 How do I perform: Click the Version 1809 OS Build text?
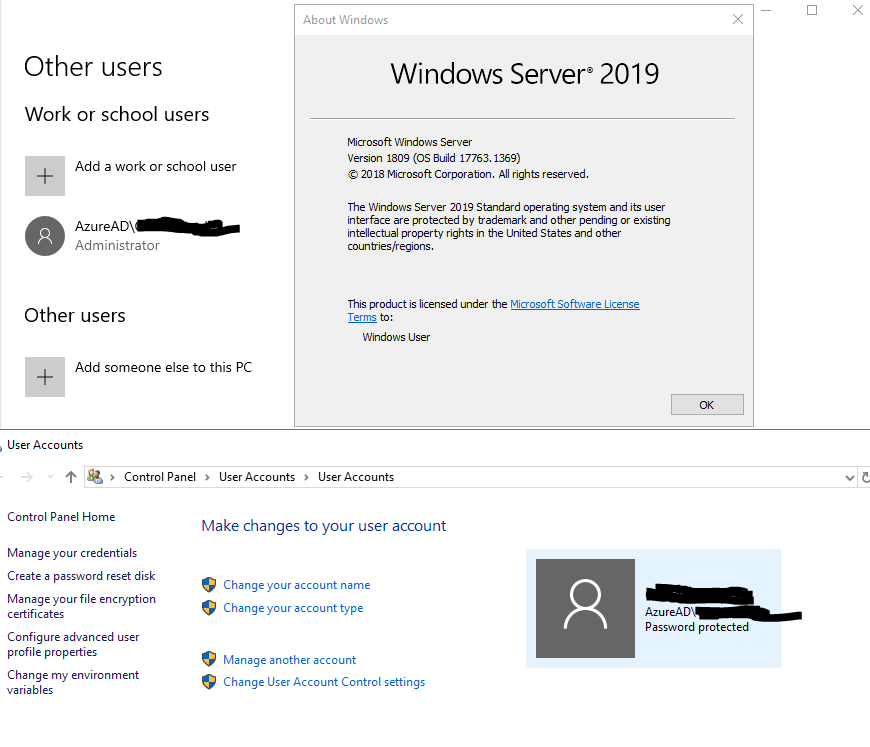coord(434,158)
